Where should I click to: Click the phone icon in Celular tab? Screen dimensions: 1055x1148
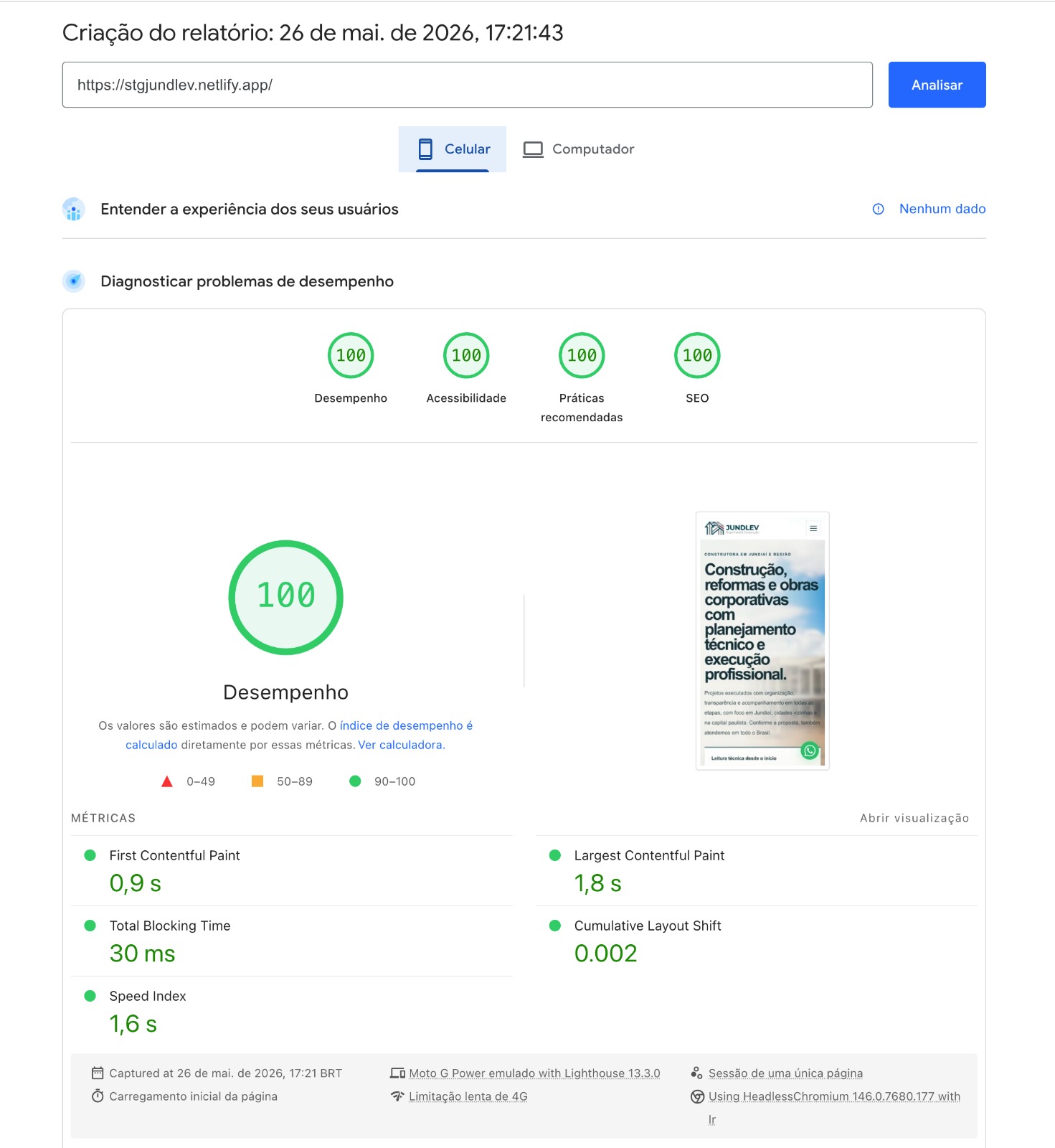425,149
